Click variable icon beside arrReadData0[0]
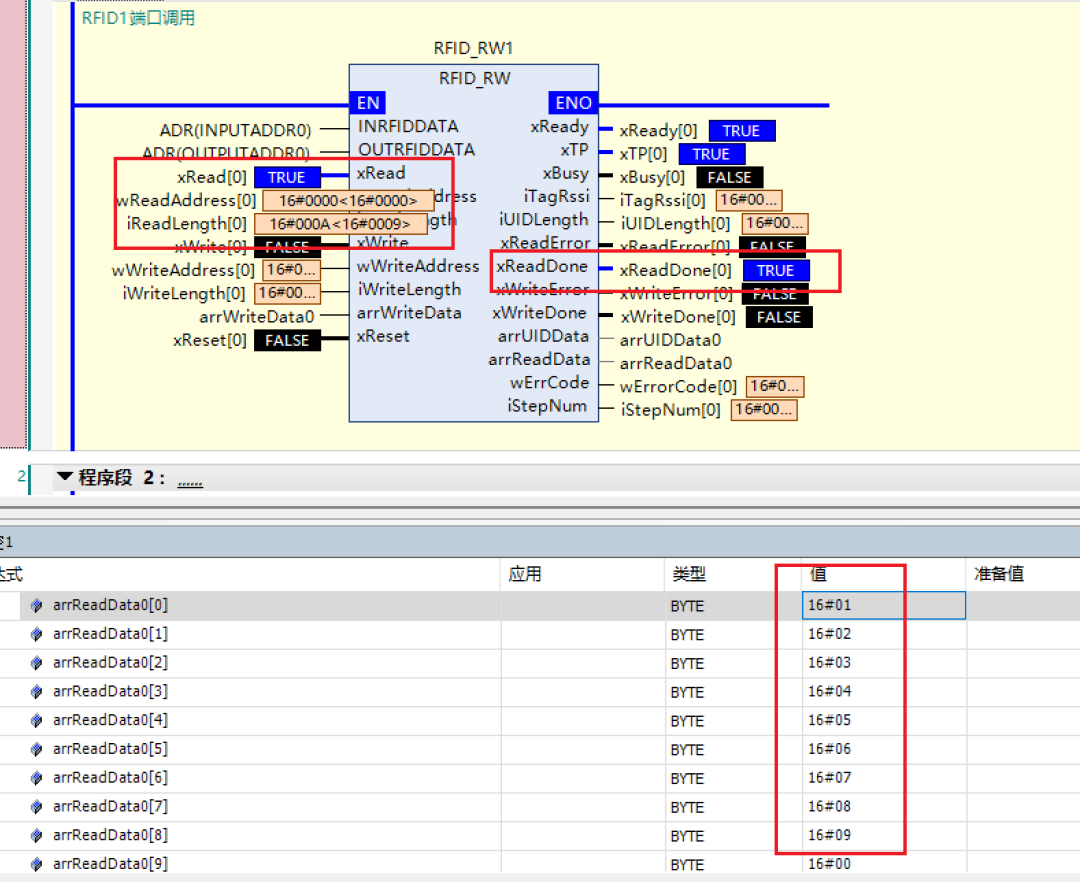The image size is (1080, 882). (x=37, y=606)
